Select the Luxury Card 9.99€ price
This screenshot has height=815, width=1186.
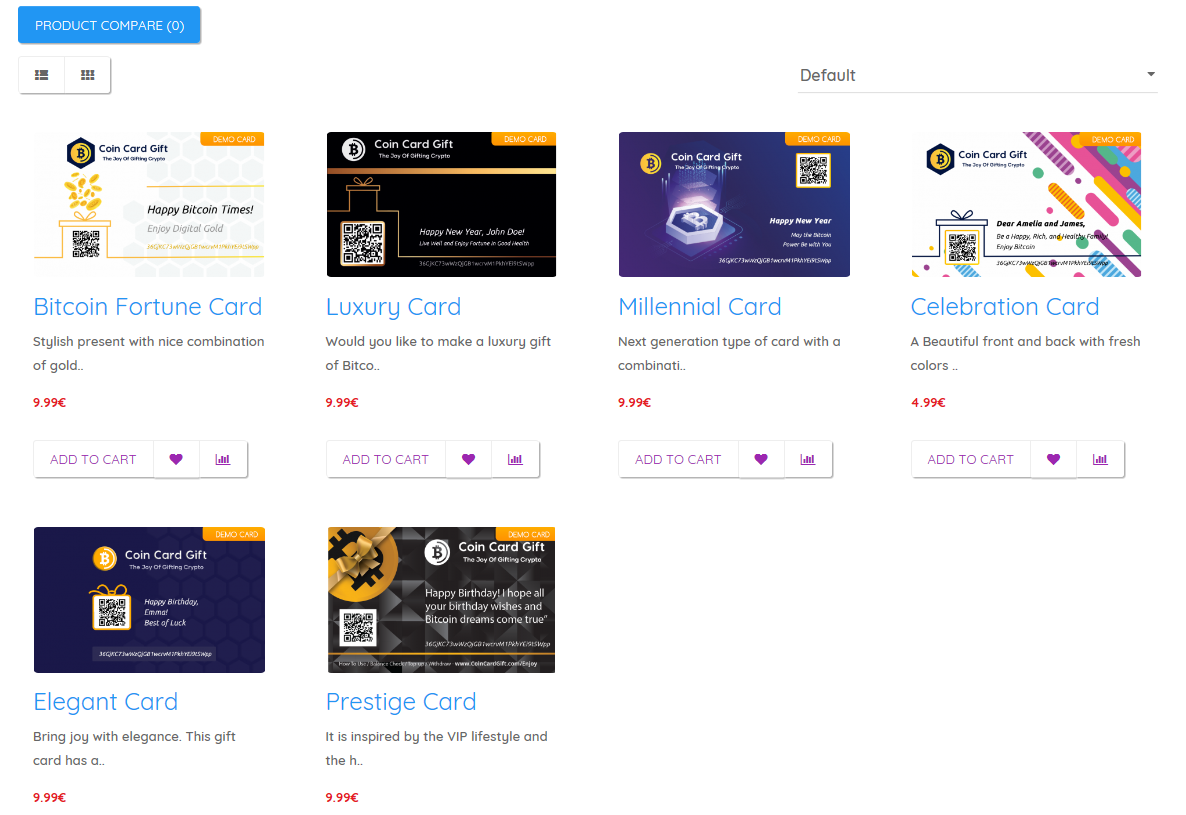pyautogui.click(x=342, y=402)
